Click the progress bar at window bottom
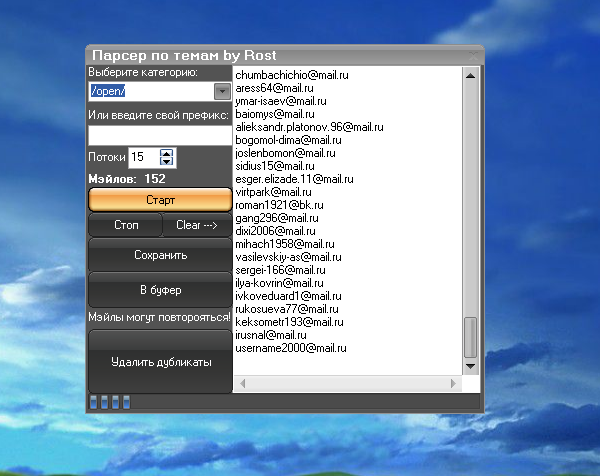This screenshot has height=476, width=600. [x=284, y=402]
